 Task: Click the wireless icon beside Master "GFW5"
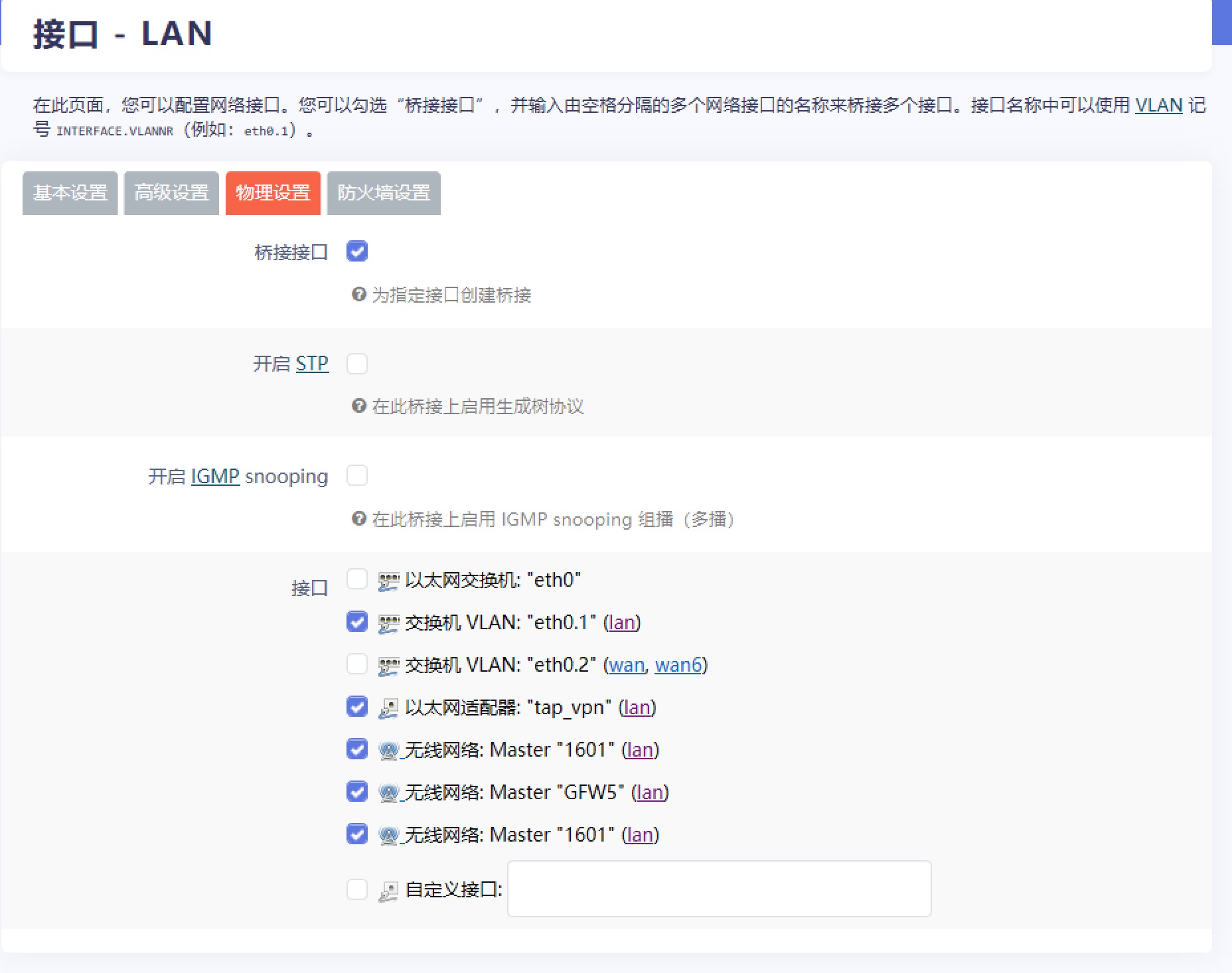[387, 792]
